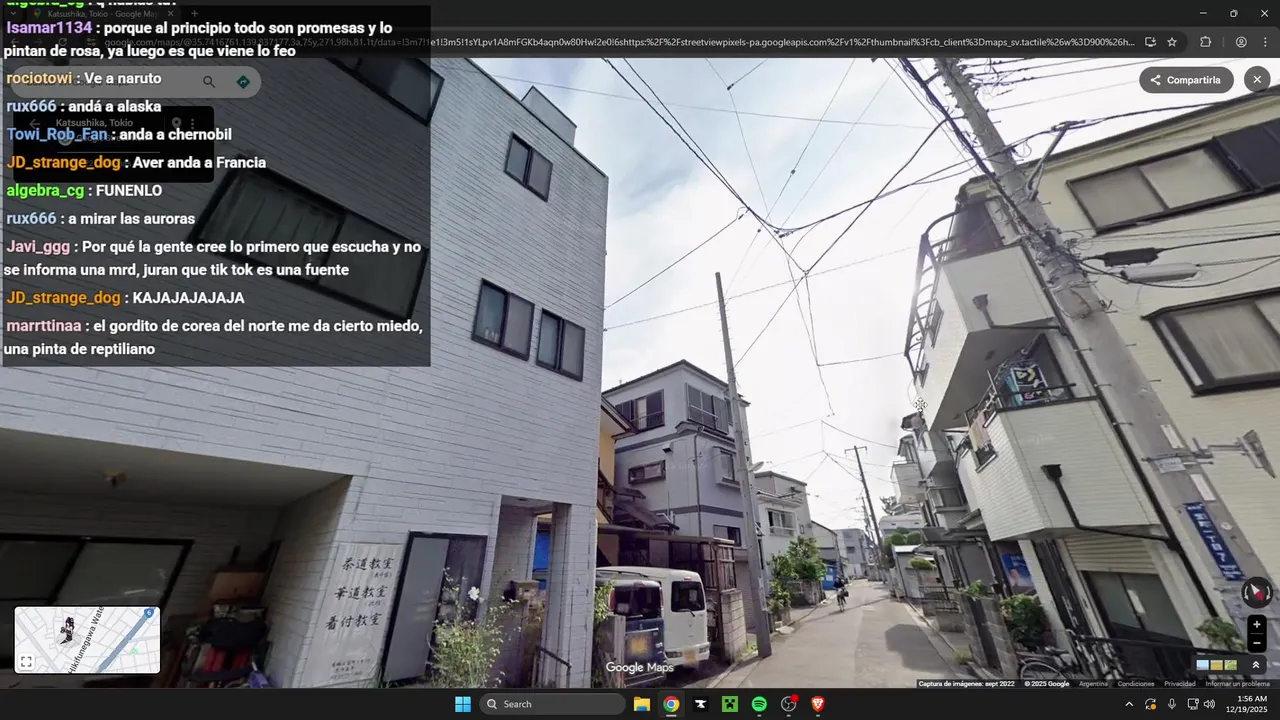Open Spotify from the taskbar

[x=759, y=704]
